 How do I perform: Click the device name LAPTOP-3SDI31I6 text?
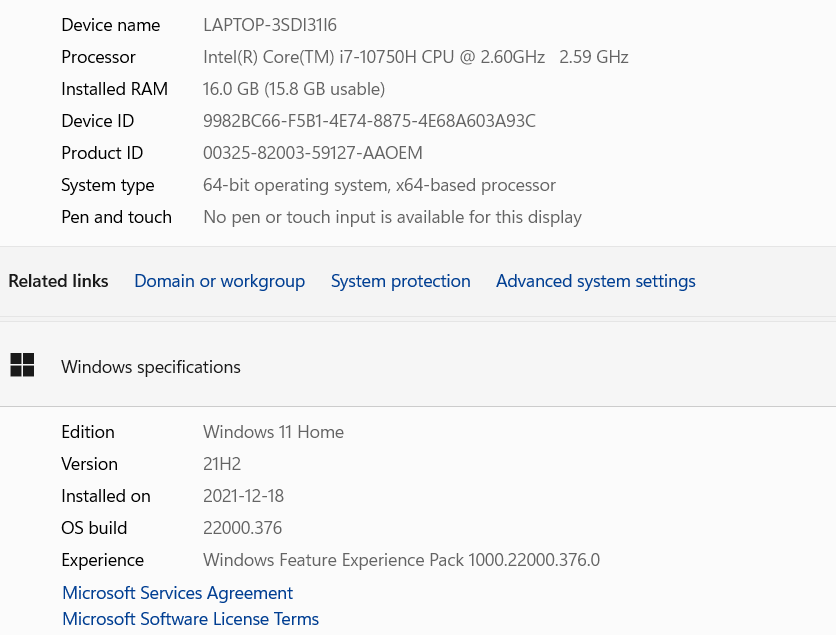click(x=270, y=25)
